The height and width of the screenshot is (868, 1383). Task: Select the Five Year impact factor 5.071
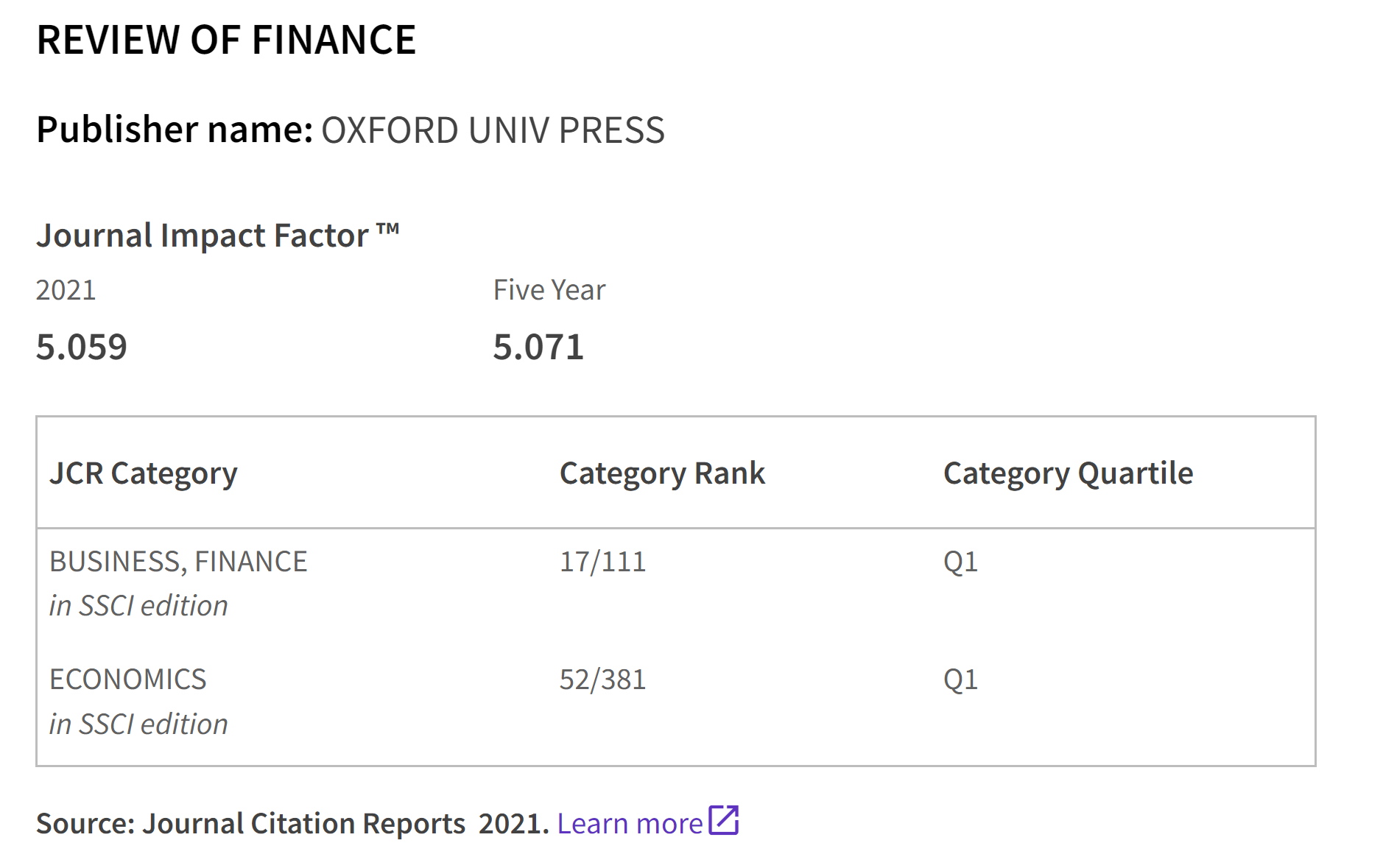(538, 347)
